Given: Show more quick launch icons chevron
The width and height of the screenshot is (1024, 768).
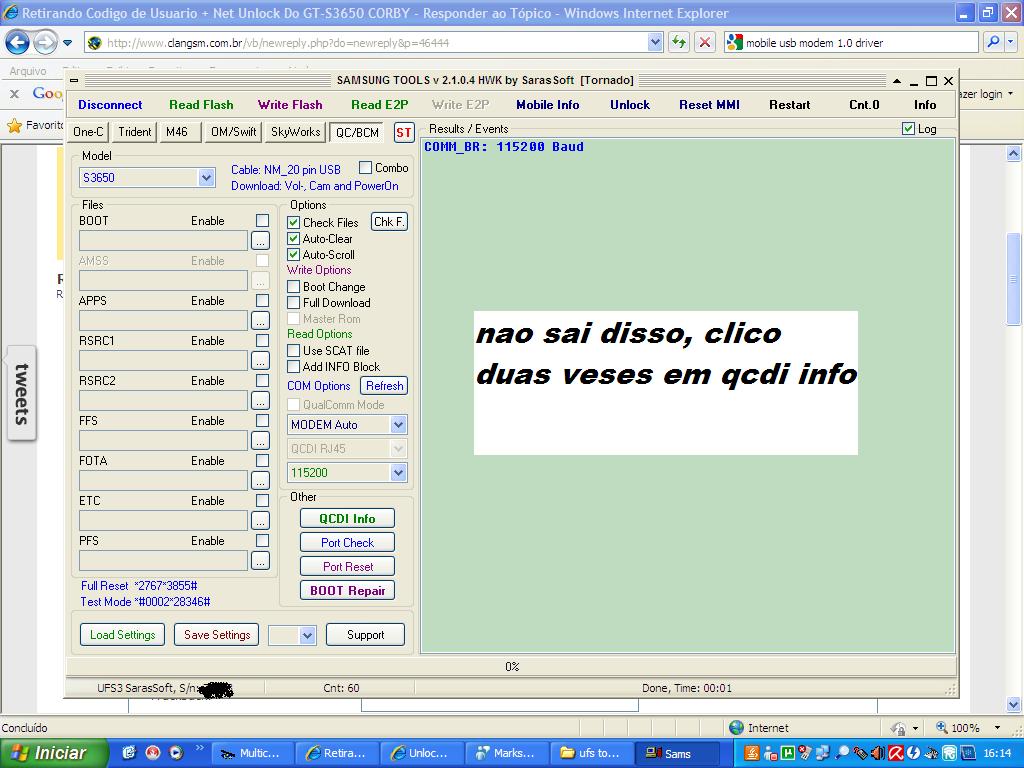Looking at the screenshot, I should (x=199, y=748).
